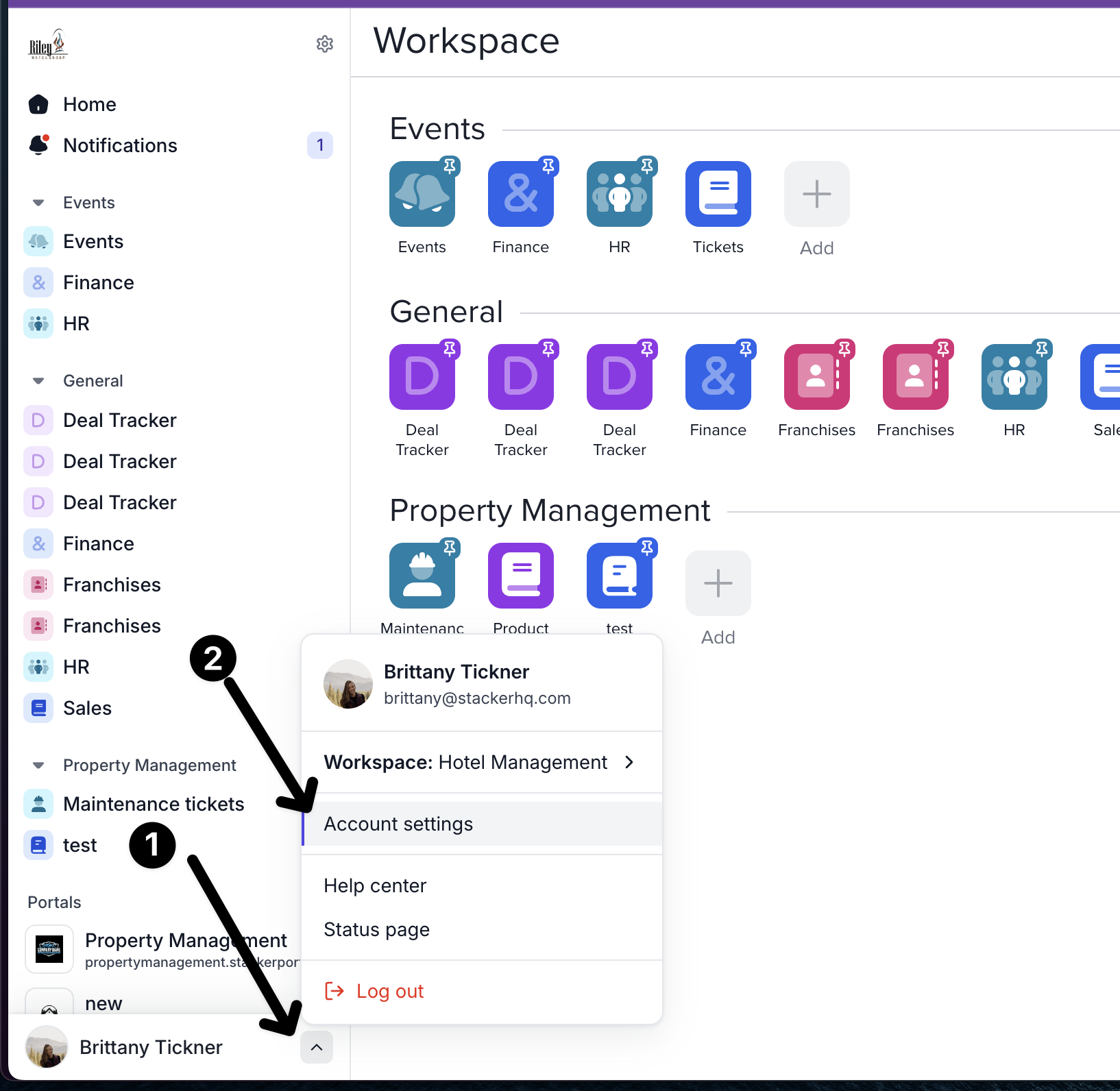
Task: Click the Home icon in sidebar
Action: (38, 104)
